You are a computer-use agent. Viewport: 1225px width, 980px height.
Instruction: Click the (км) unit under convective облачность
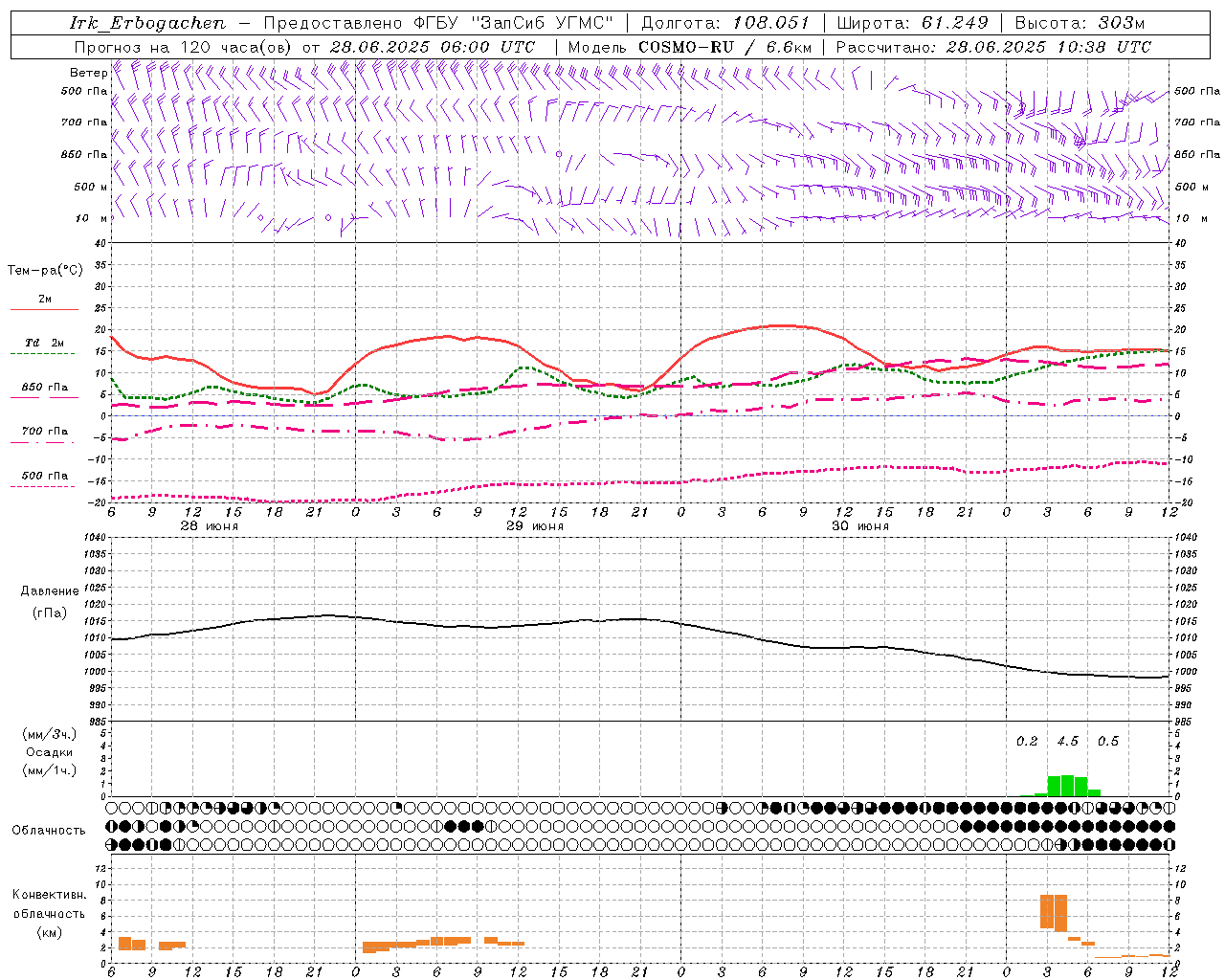click(49, 932)
